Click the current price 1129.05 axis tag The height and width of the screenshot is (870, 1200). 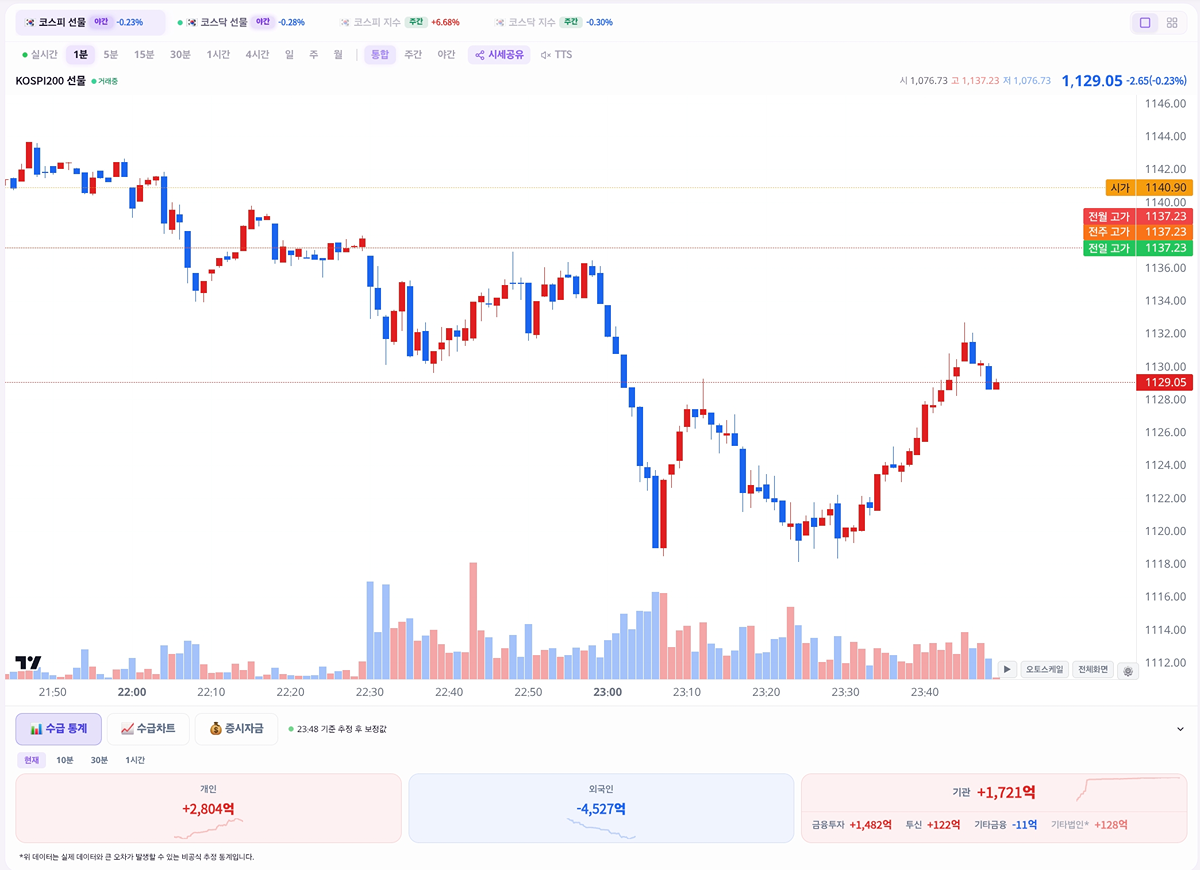point(1165,382)
